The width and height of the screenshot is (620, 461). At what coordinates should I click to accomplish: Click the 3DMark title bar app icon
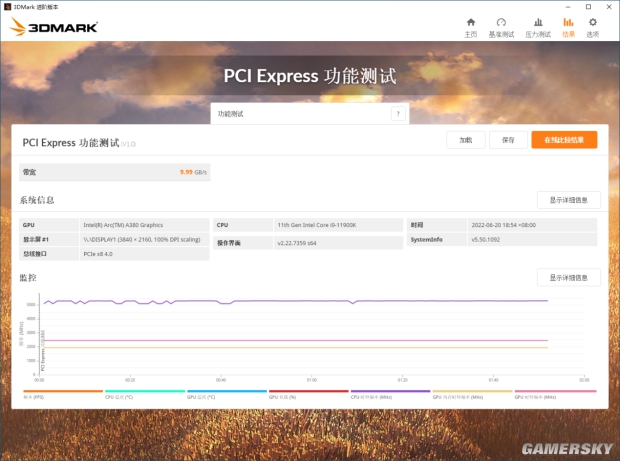(x=7, y=7)
